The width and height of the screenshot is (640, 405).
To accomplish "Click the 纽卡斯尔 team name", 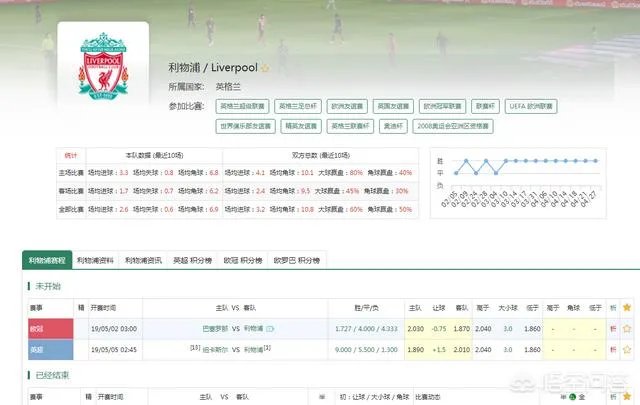I will point(216,351).
